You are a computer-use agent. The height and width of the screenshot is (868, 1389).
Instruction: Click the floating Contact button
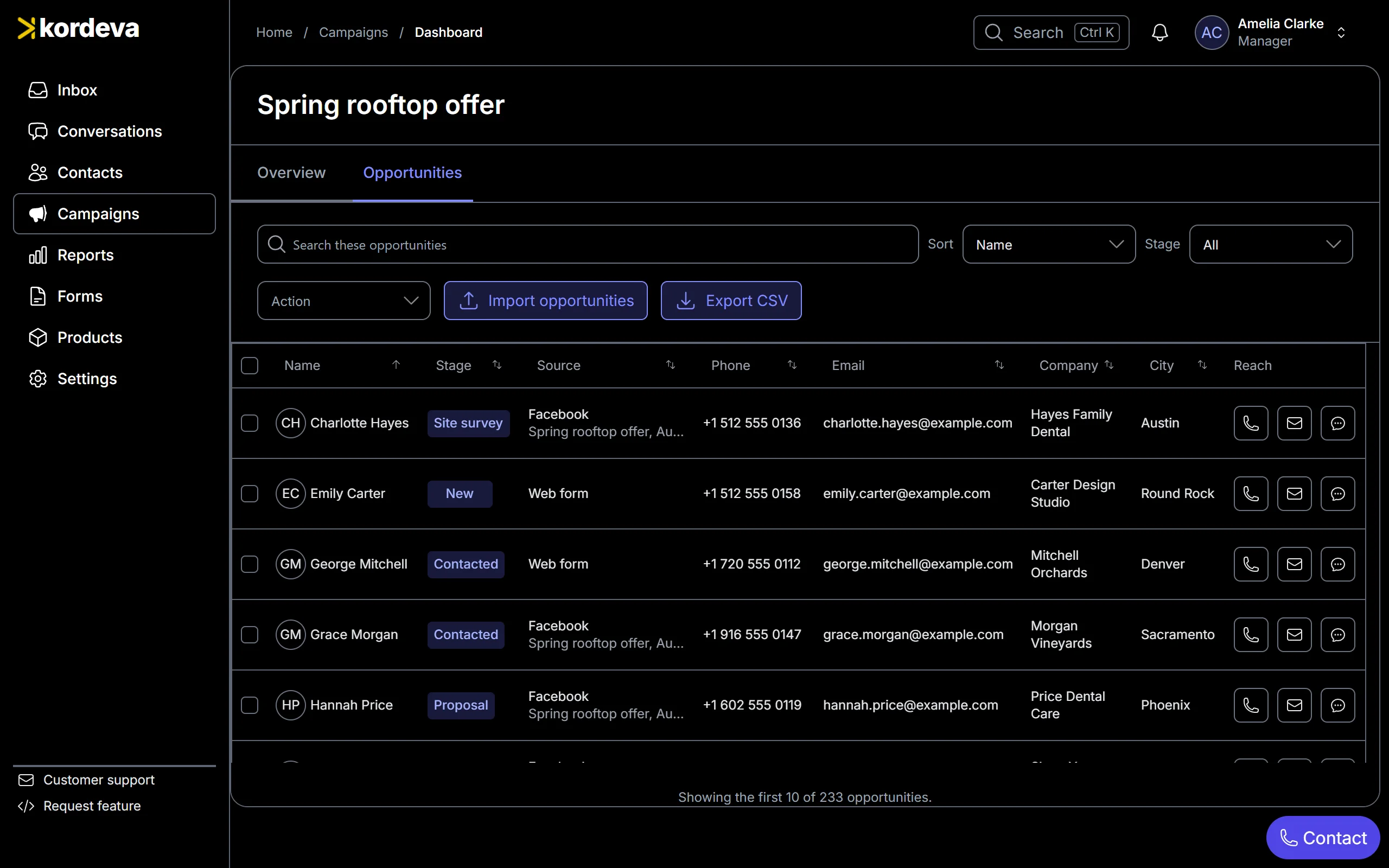tap(1323, 838)
